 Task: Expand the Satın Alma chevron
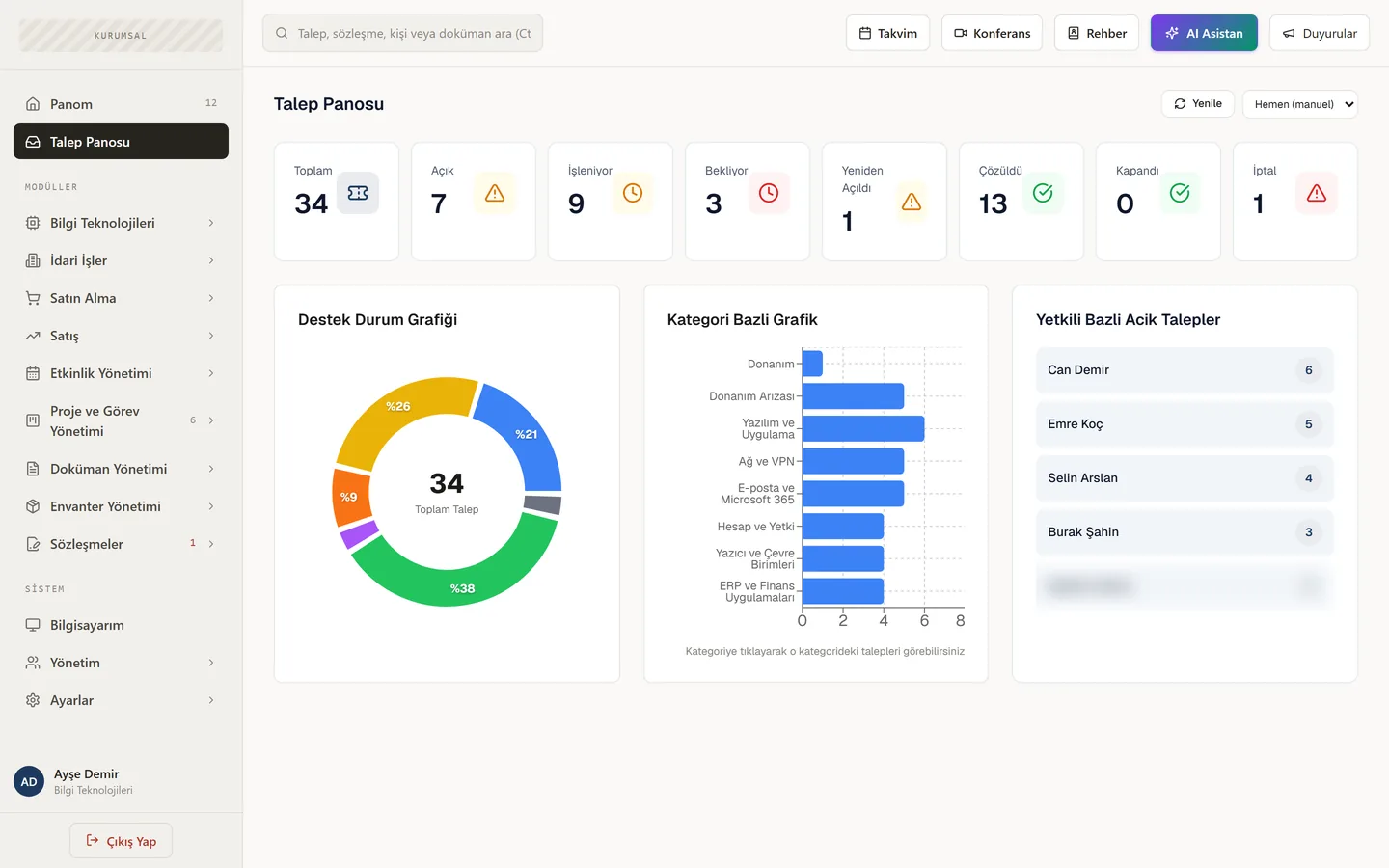(211, 298)
